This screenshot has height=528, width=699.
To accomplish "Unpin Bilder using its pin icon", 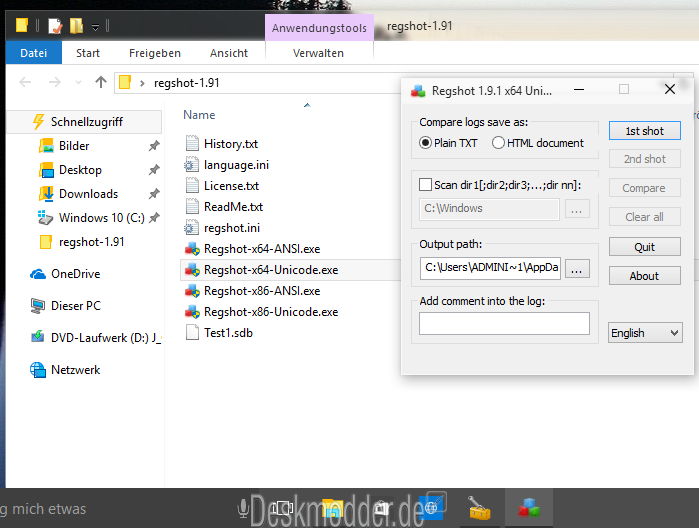I will tap(154, 146).
